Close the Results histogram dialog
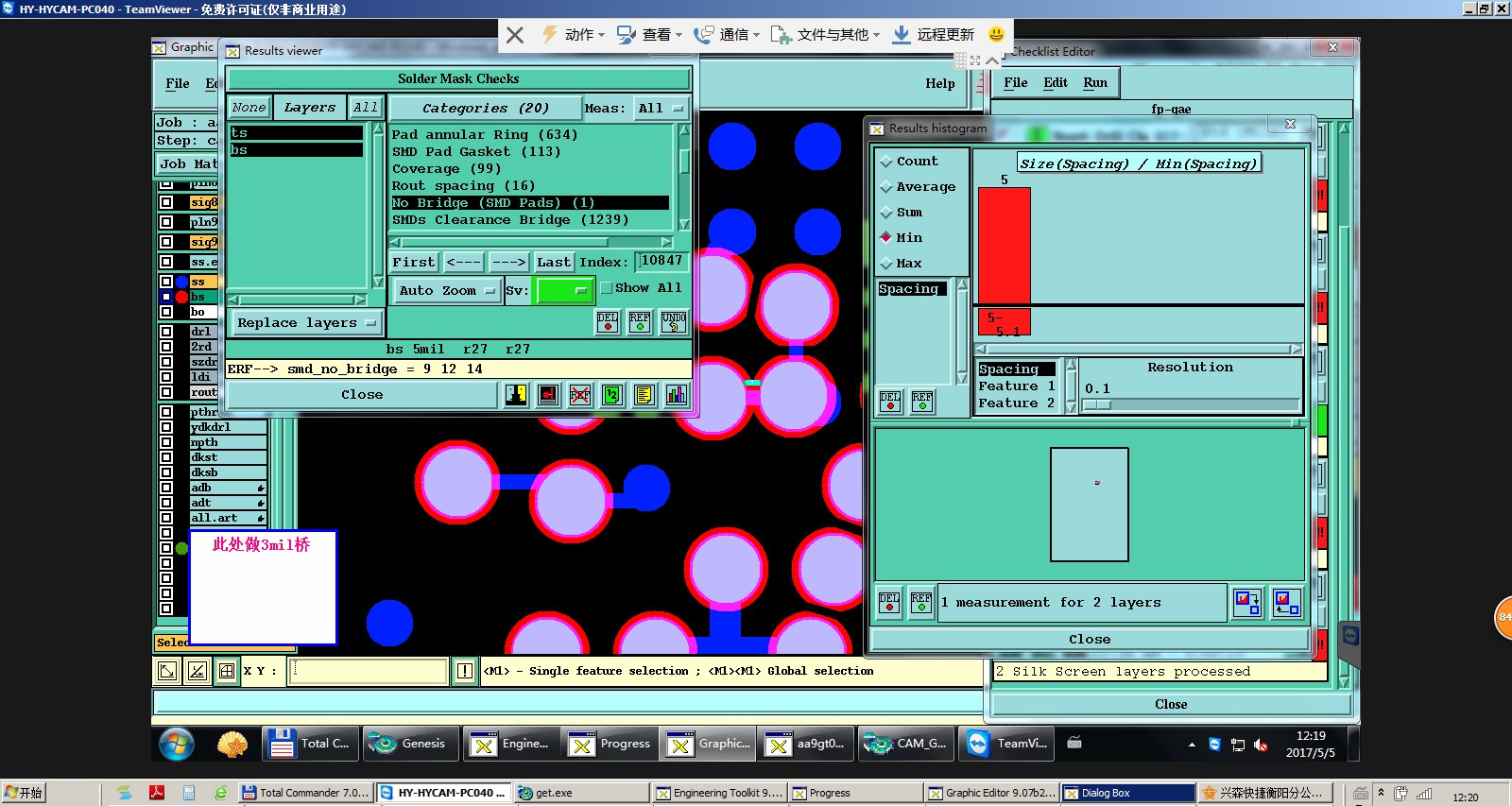 (1290, 124)
